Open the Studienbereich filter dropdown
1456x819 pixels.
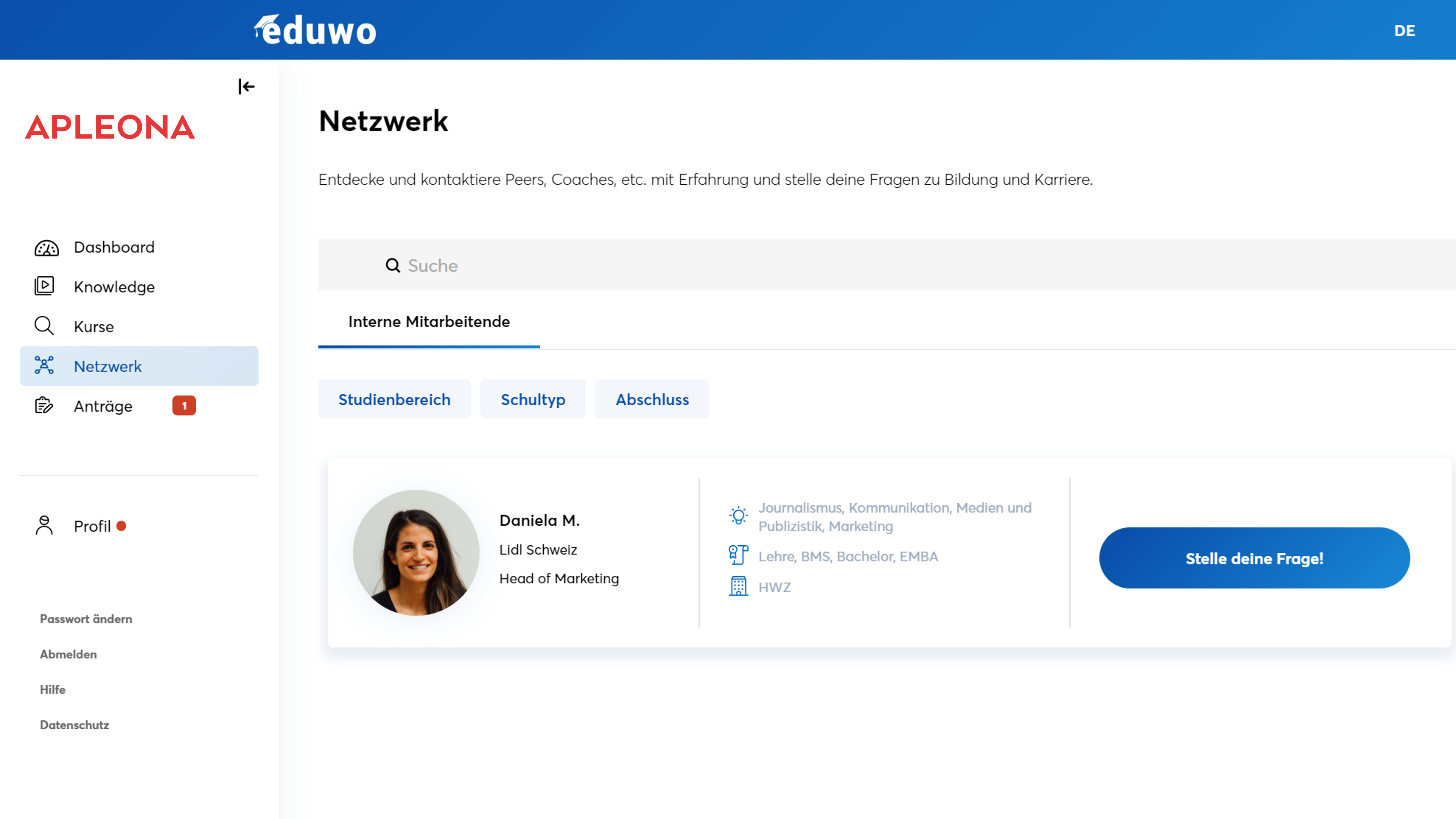(x=394, y=399)
